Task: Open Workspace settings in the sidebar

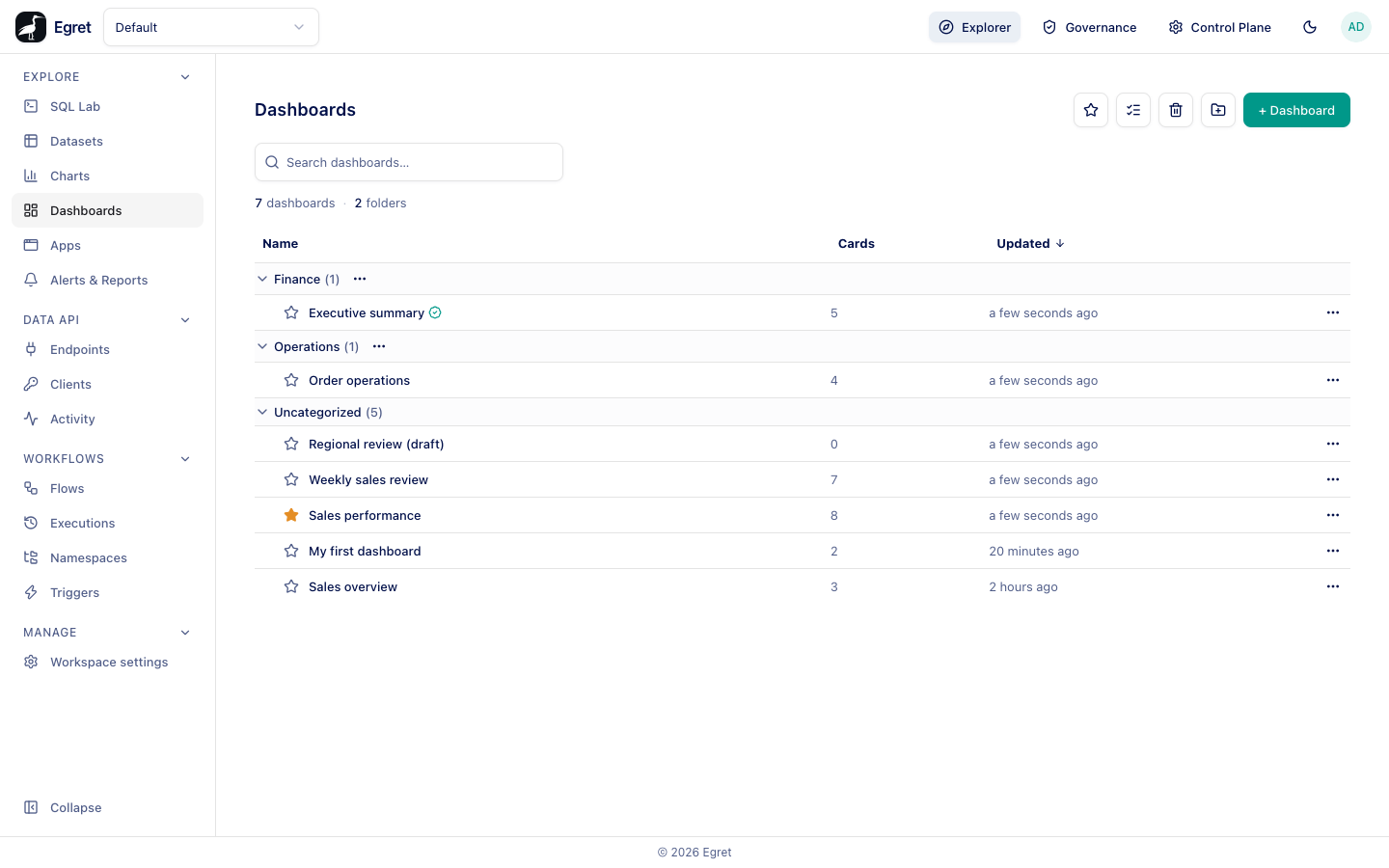Action: point(107,662)
